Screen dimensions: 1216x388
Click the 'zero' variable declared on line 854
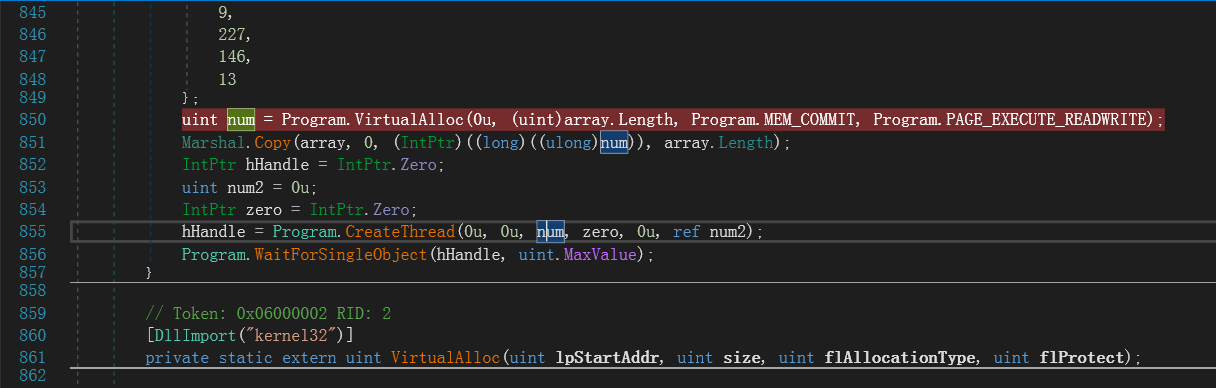(263, 210)
